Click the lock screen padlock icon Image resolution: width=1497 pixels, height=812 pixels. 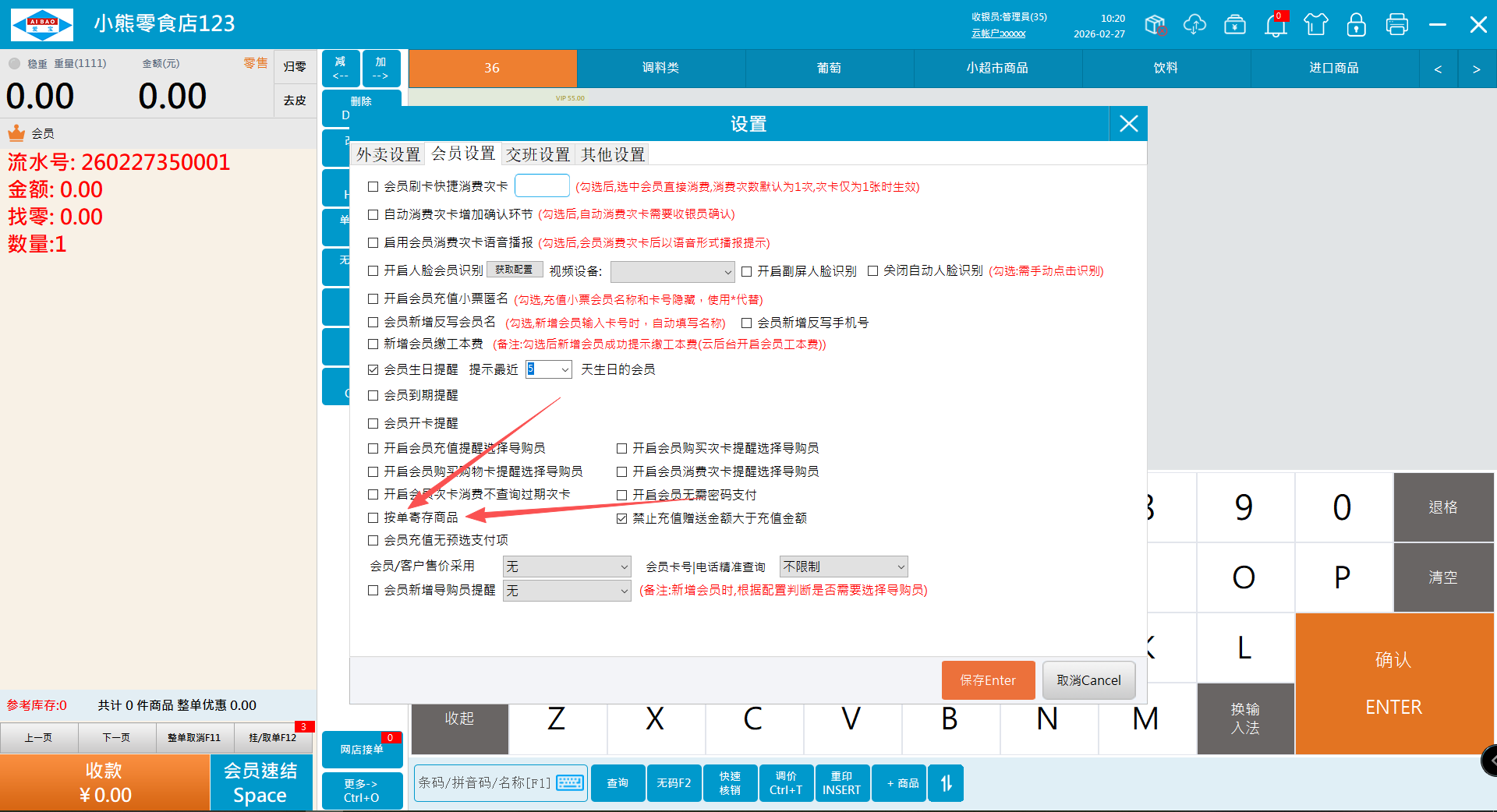click(1357, 25)
